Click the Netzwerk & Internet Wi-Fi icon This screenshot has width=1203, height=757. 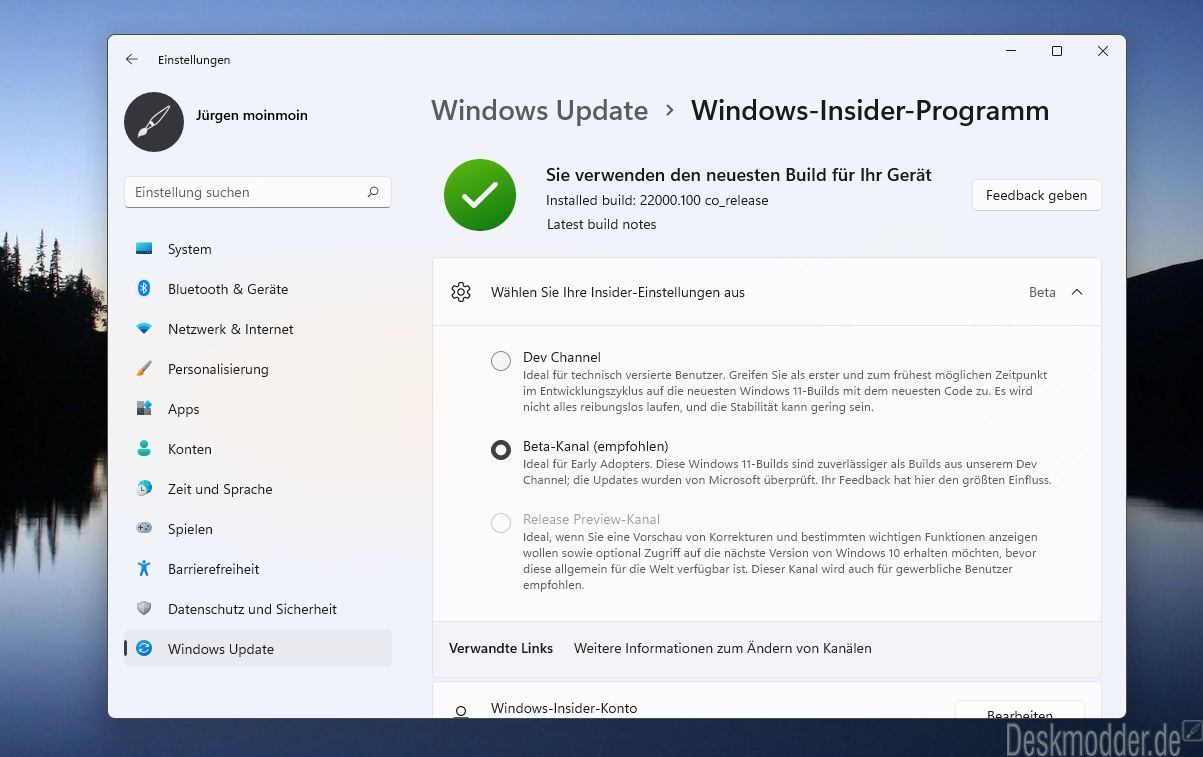point(144,329)
